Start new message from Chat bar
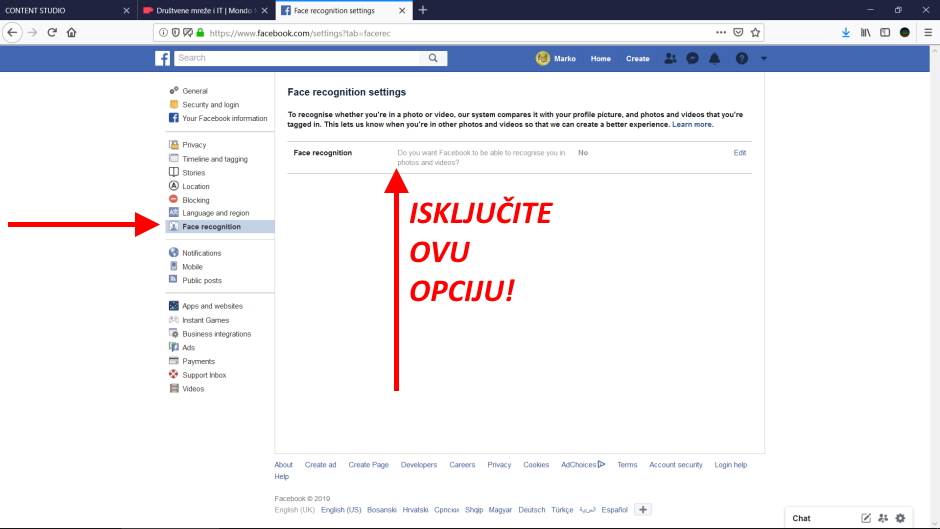The height and width of the screenshot is (529, 940). point(866,518)
